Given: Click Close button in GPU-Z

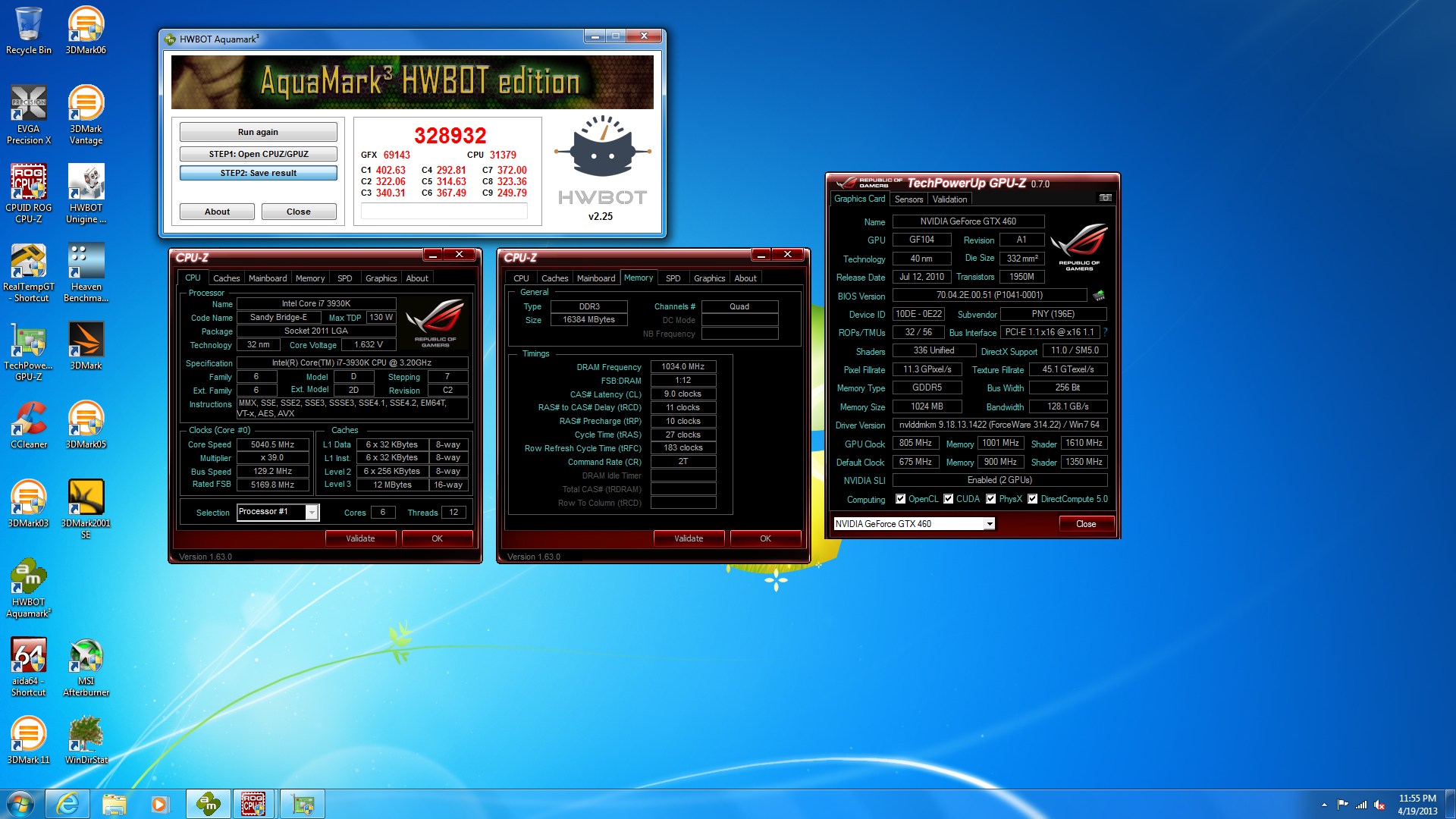Looking at the screenshot, I should [1086, 524].
